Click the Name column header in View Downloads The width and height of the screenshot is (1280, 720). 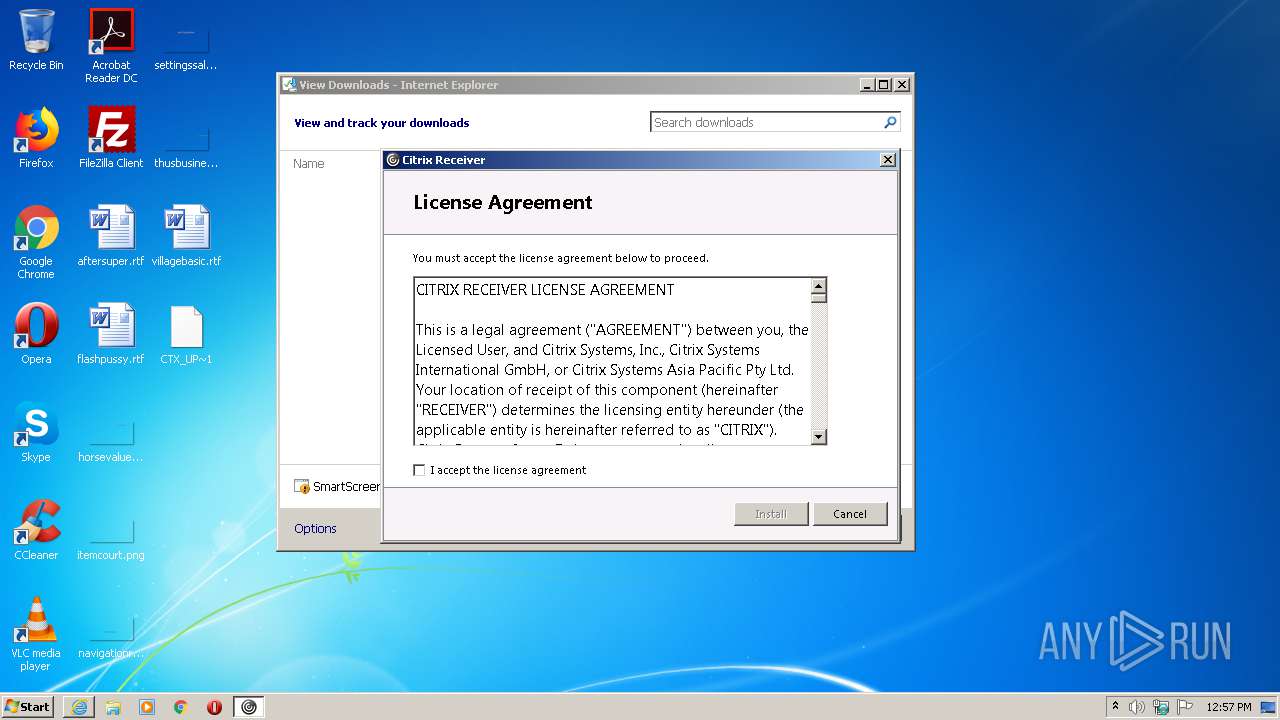(309, 163)
